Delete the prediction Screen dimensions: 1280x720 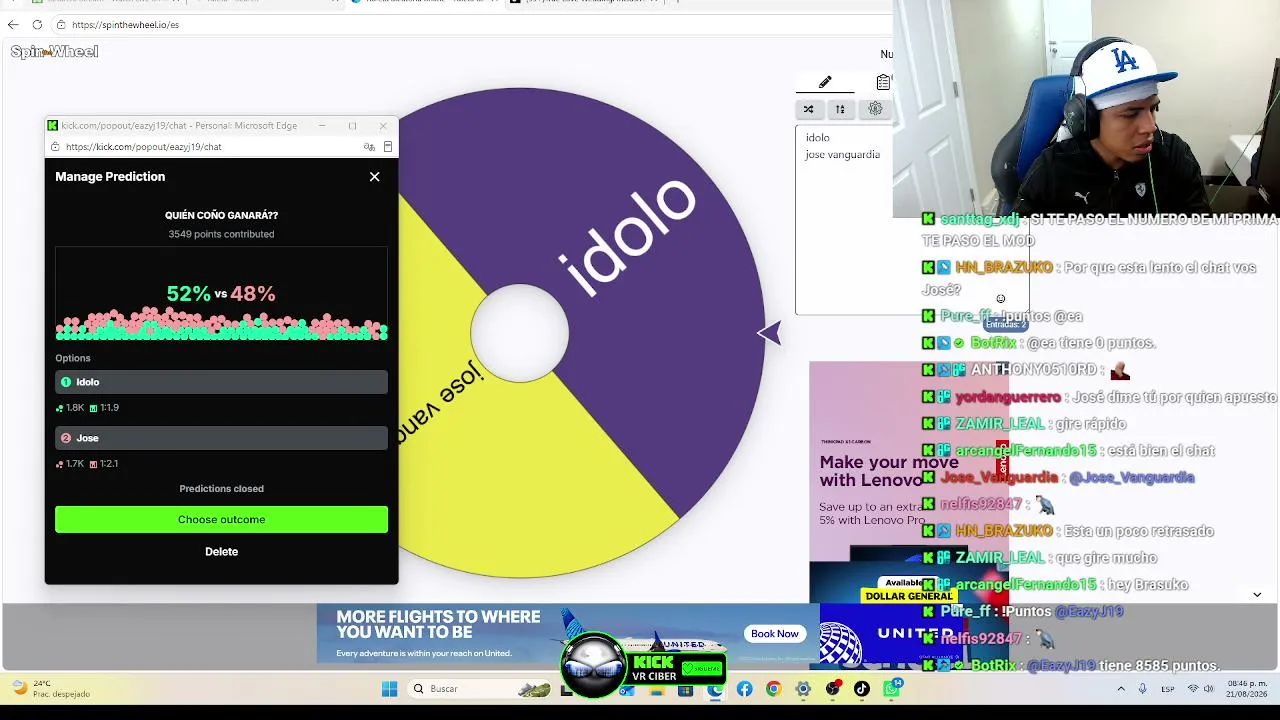221,552
